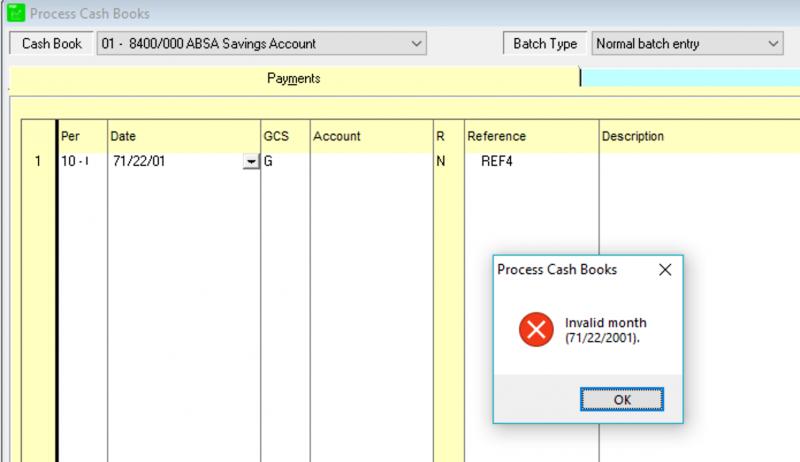This screenshot has height=462, width=800.
Task: Click the Date cell containing 71/22/01
Action: point(174,161)
